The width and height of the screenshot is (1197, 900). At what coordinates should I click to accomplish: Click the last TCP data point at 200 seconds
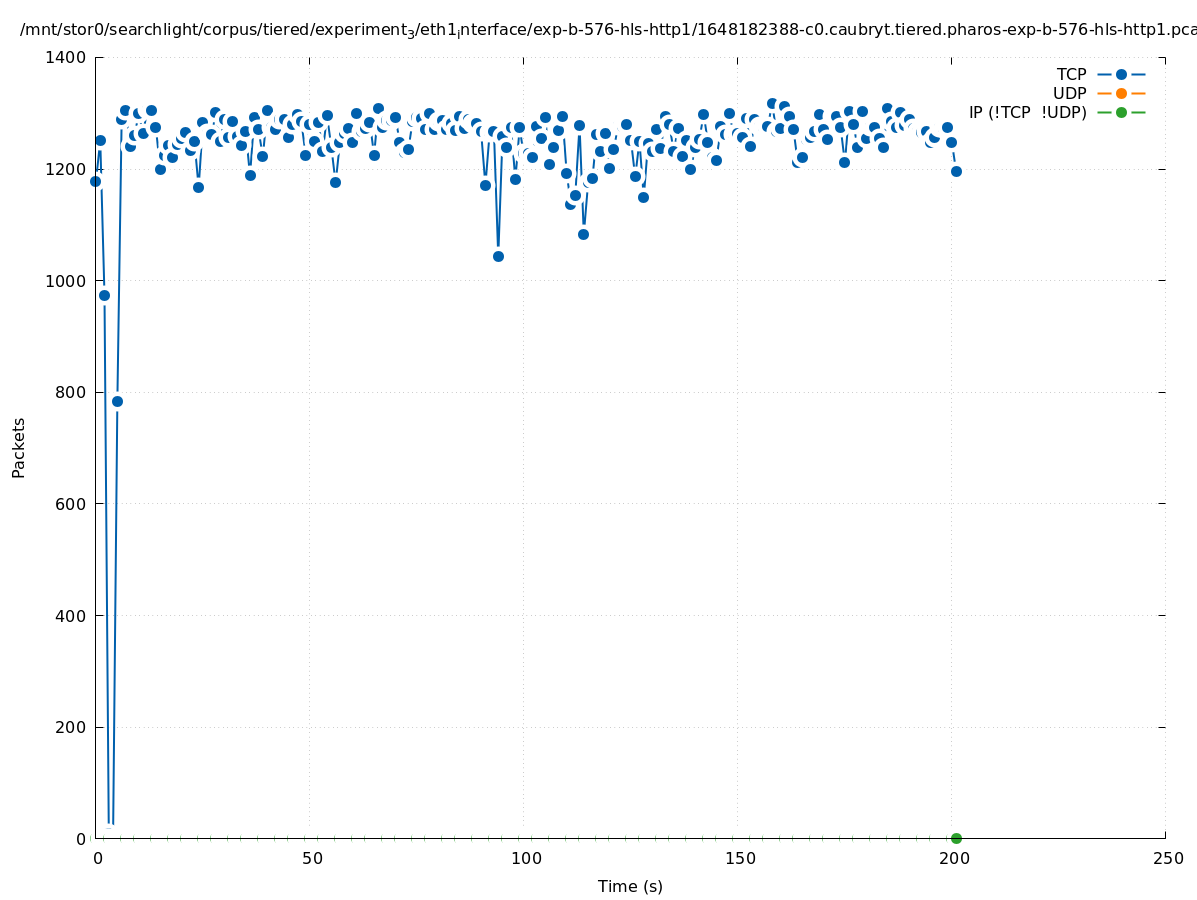(956, 171)
